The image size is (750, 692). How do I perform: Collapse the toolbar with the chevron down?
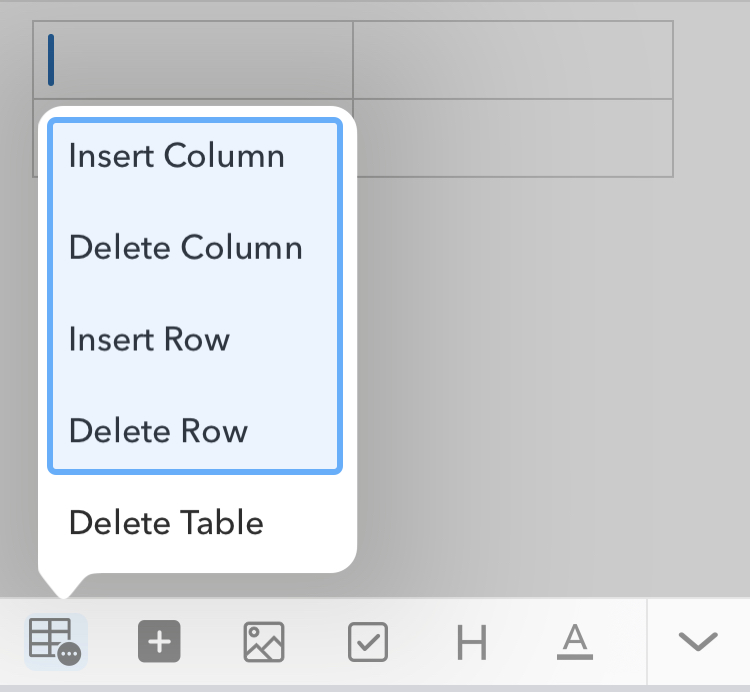698,641
